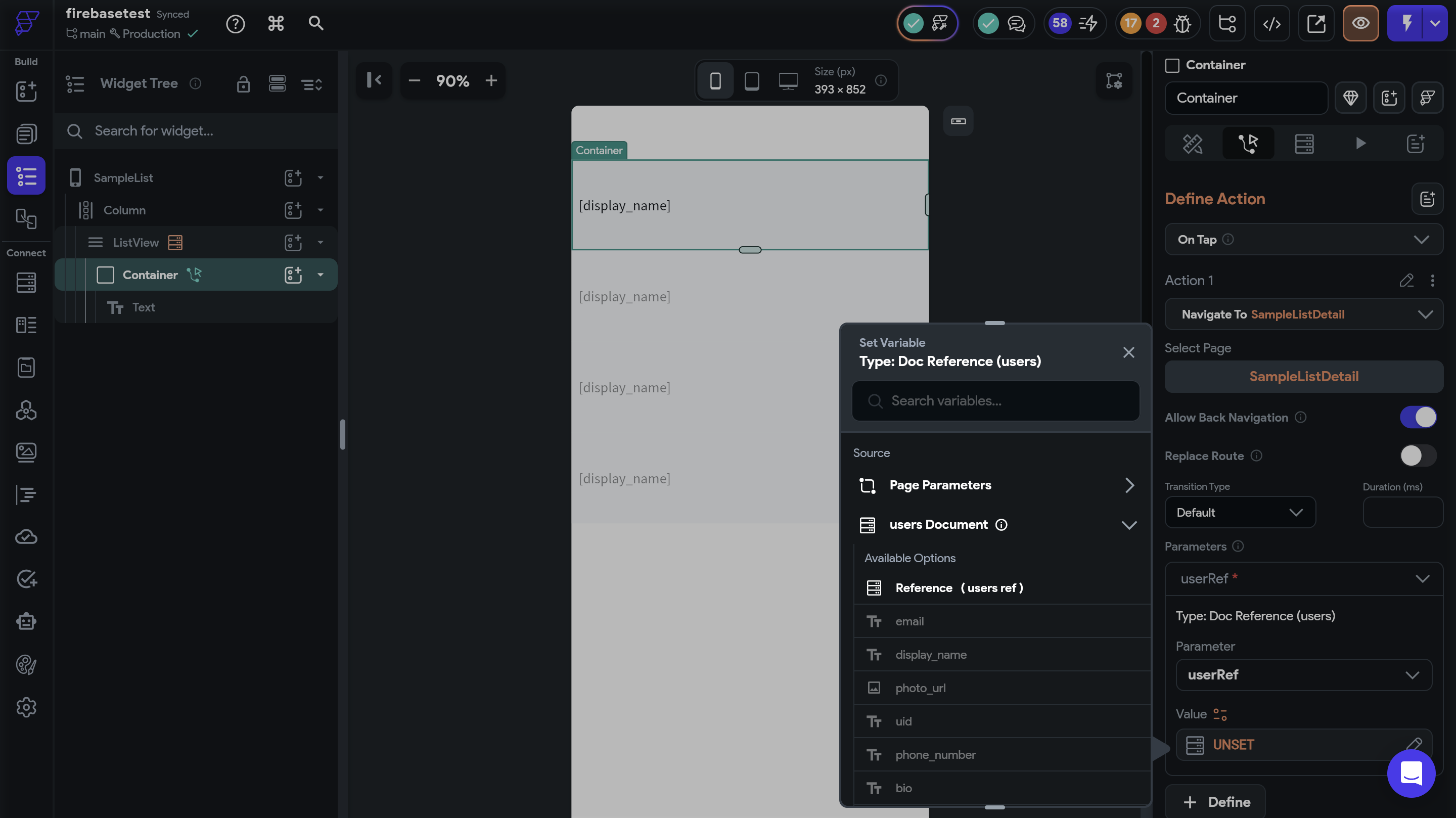Click the keyboard shortcuts command icon
Viewport: 1456px width, 818px height.
pyautogui.click(x=276, y=23)
